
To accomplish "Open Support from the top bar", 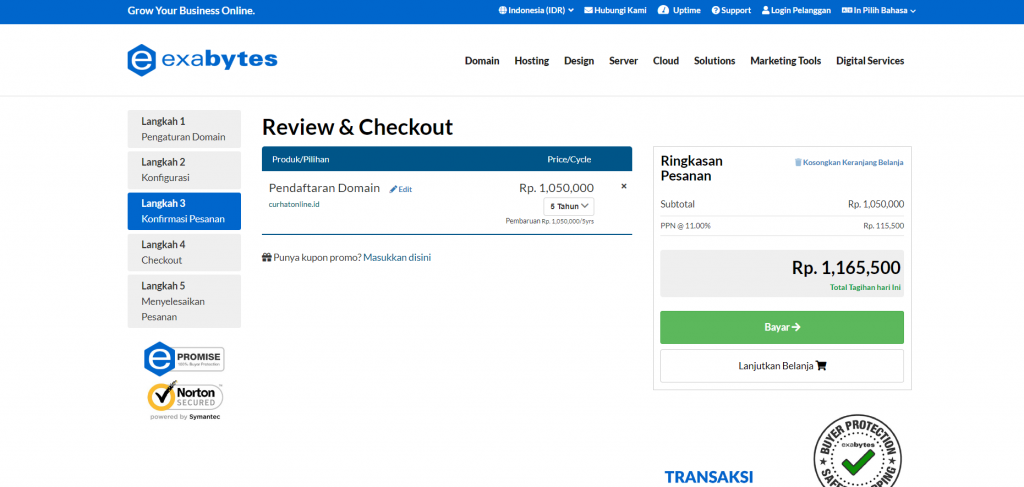I will [x=731, y=11].
